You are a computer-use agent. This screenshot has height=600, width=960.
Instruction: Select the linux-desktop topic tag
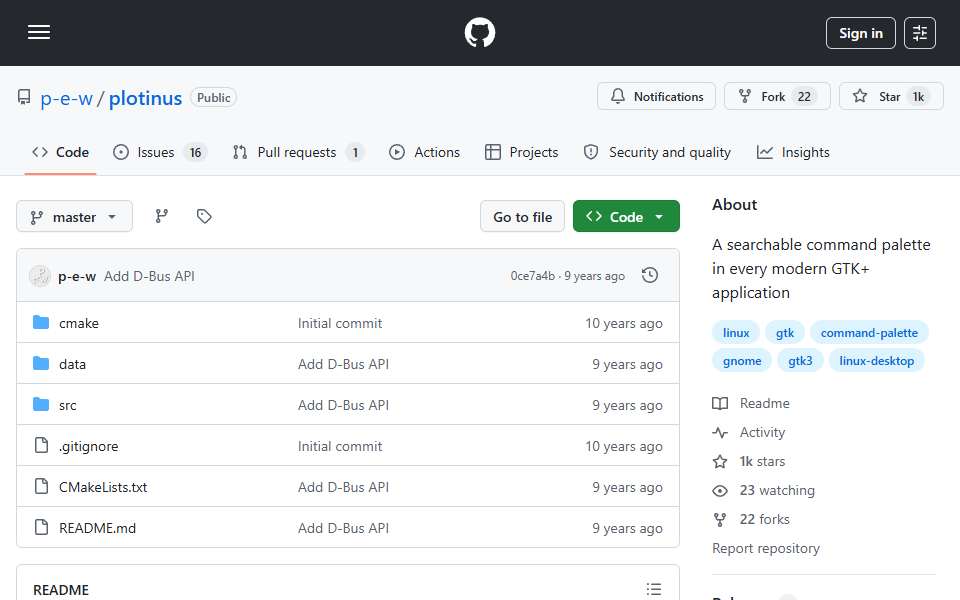click(877, 361)
